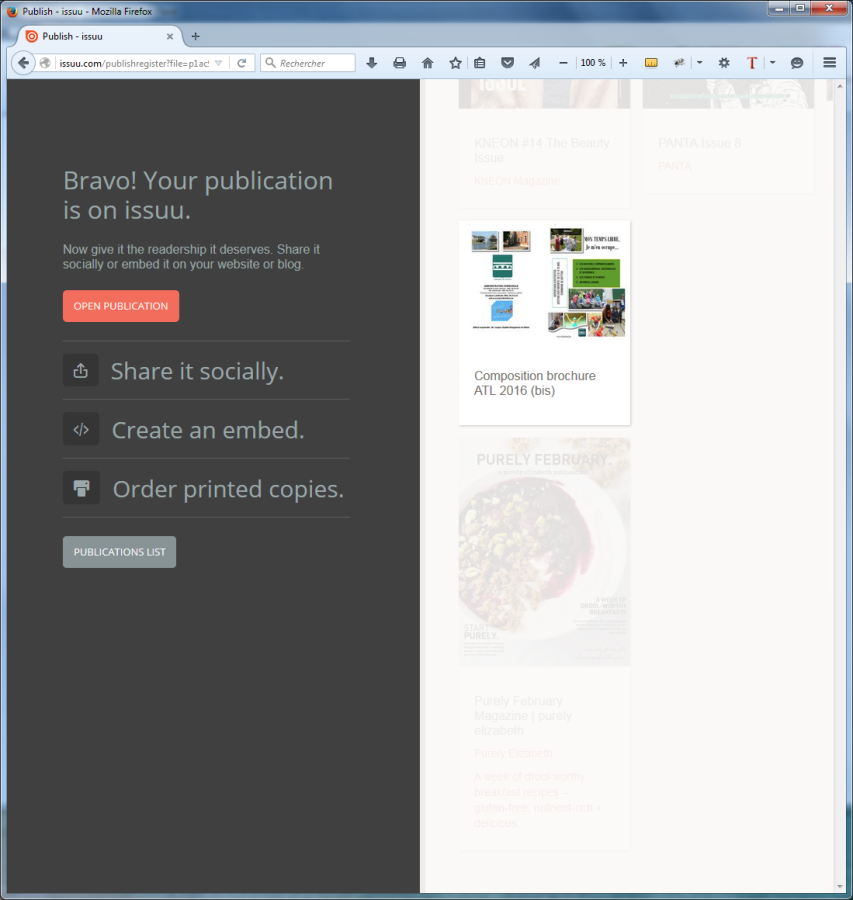Zoom in with the plus icon
Screen dimensions: 853x900
(x=623, y=63)
